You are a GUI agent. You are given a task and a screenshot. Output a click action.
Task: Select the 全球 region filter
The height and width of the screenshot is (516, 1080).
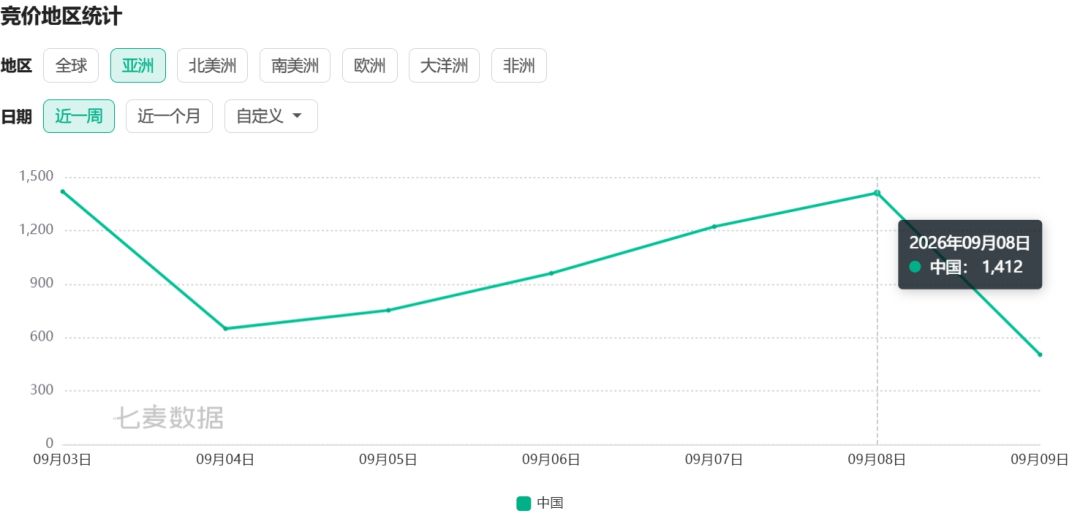tap(71, 65)
